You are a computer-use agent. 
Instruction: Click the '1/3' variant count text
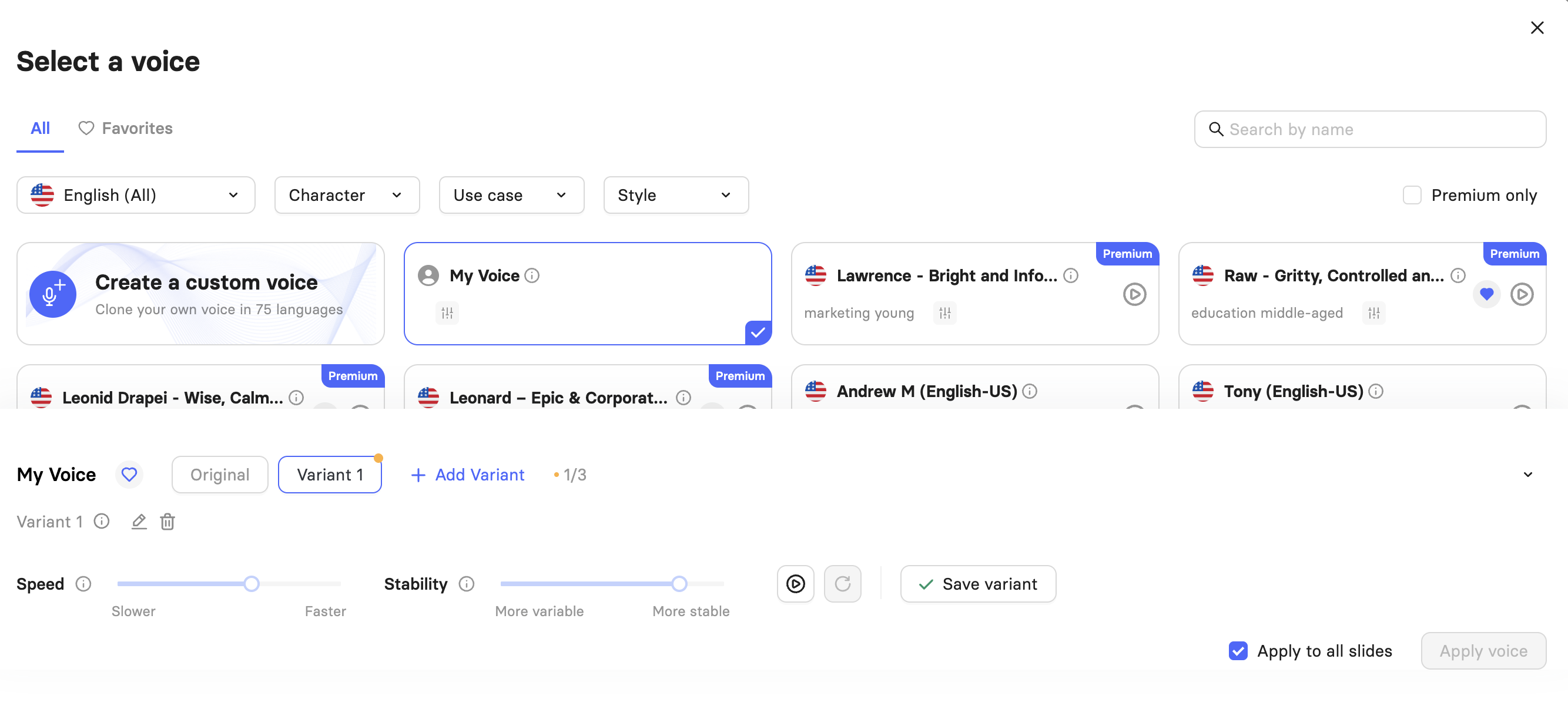(575, 475)
